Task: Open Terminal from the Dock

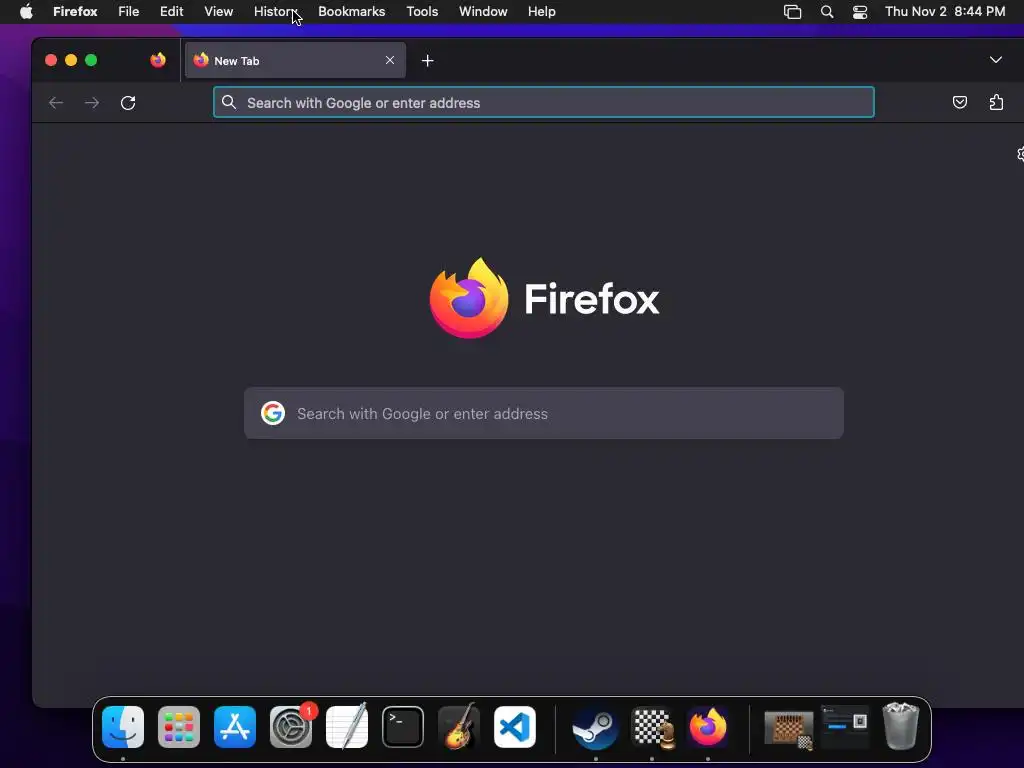Action: point(403,727)
